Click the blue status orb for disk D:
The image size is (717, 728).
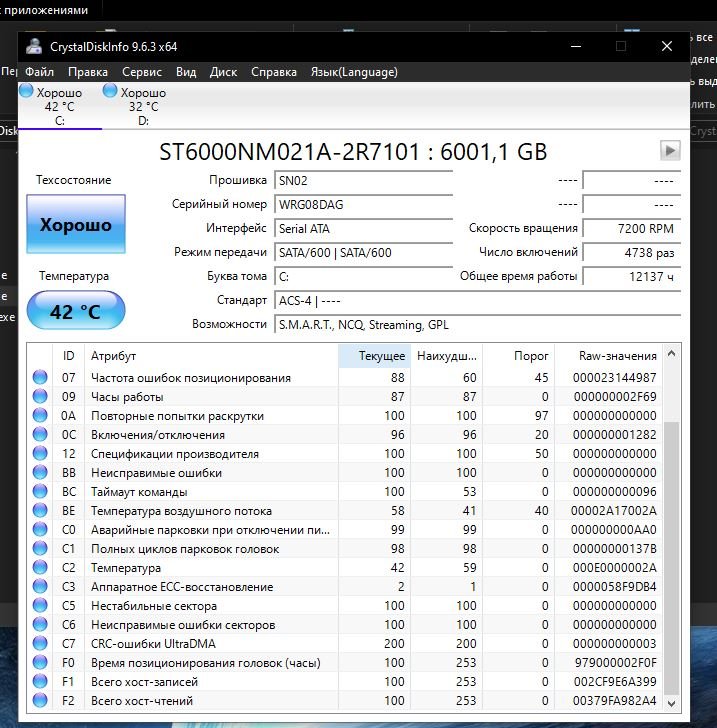coord(110,91)
